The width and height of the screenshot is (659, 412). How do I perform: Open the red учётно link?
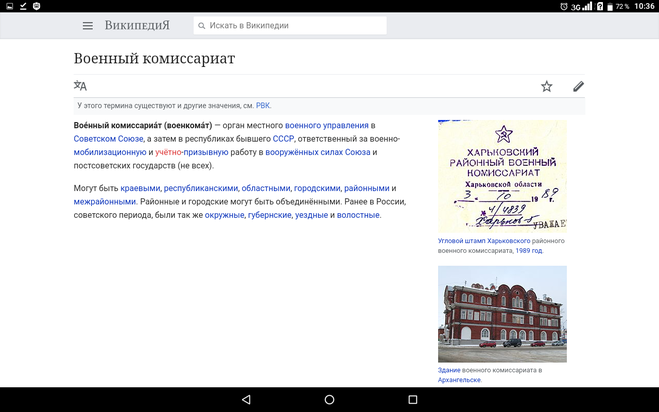(168, 152)
